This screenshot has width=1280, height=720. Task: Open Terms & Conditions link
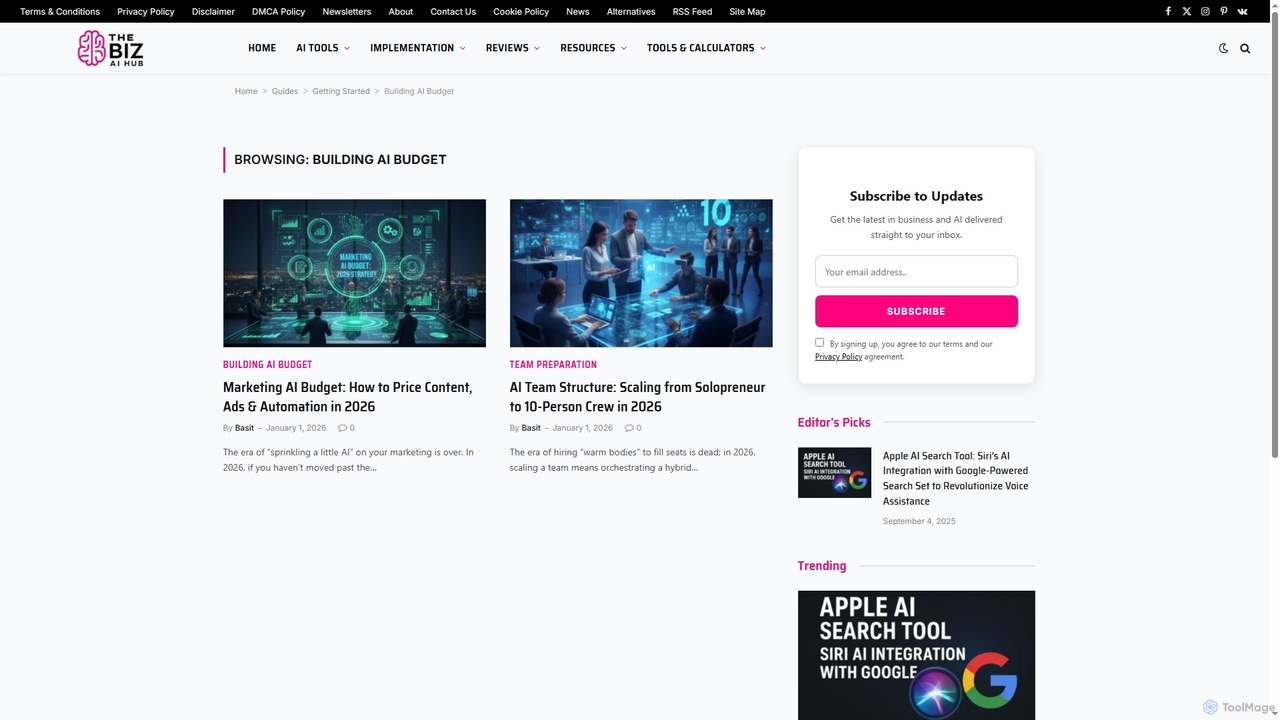point(60,11)
